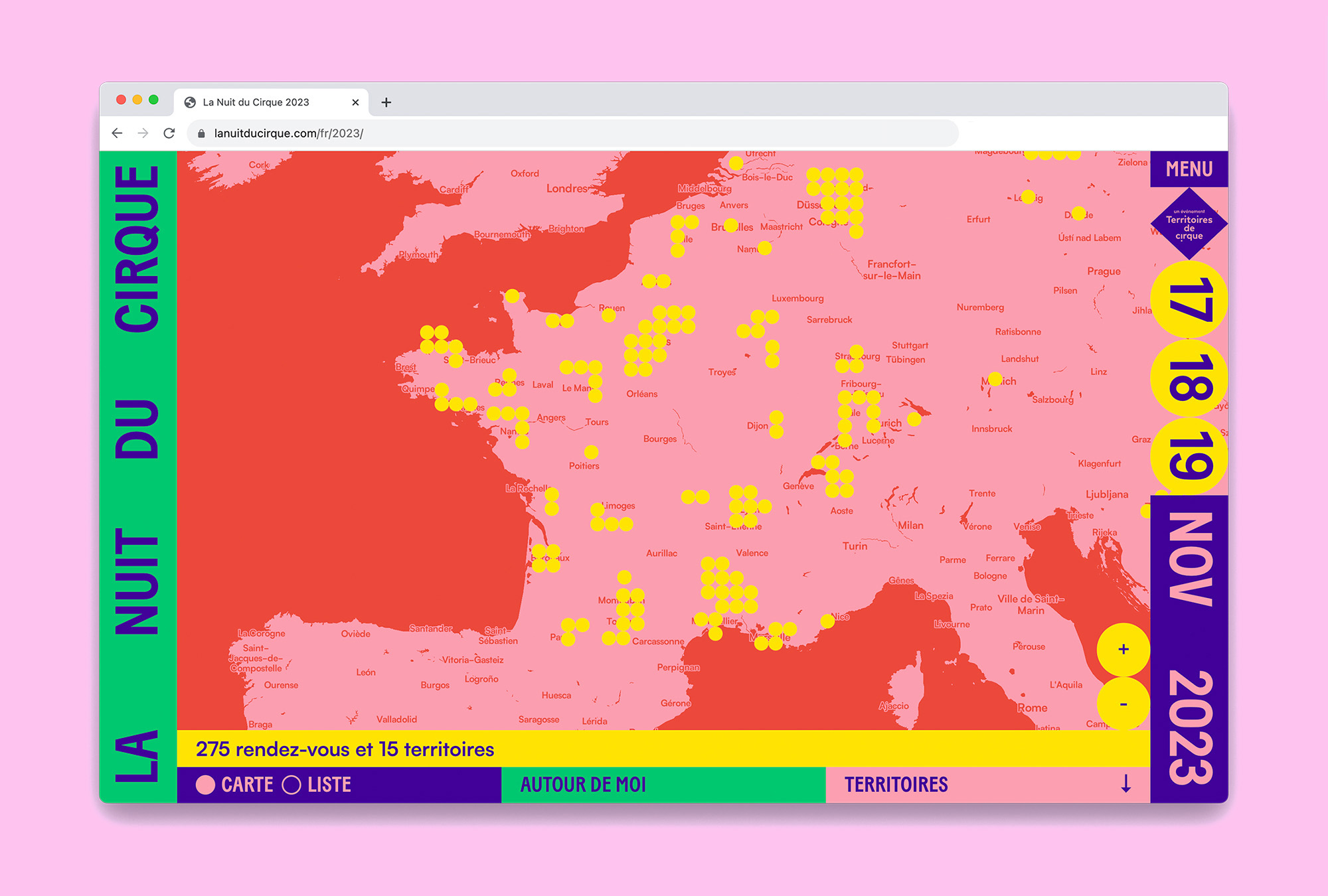Viewport: 1328px width, 896px height.
Task: Go back with the browser back arrow
Action: coord(117,133)
